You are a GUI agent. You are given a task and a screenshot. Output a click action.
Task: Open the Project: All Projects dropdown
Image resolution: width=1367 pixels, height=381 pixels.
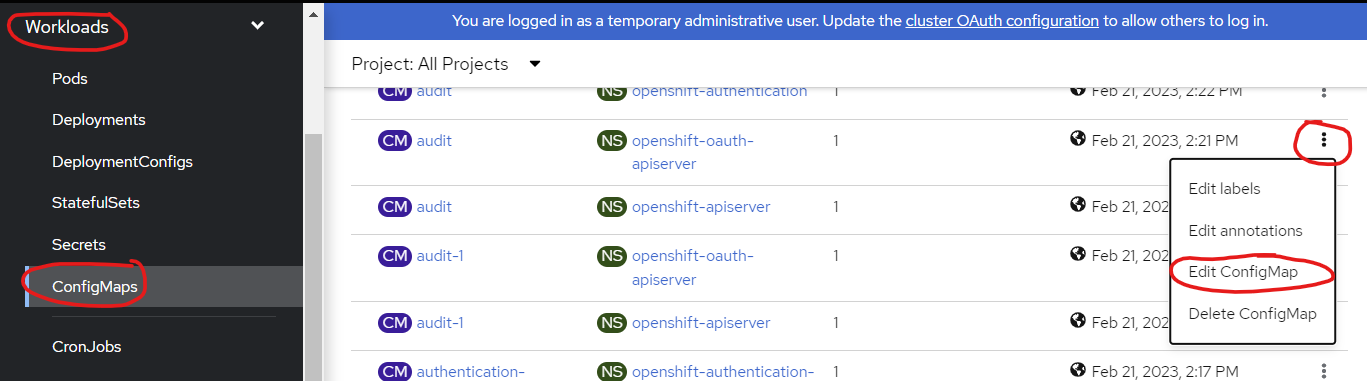(446, 64)
